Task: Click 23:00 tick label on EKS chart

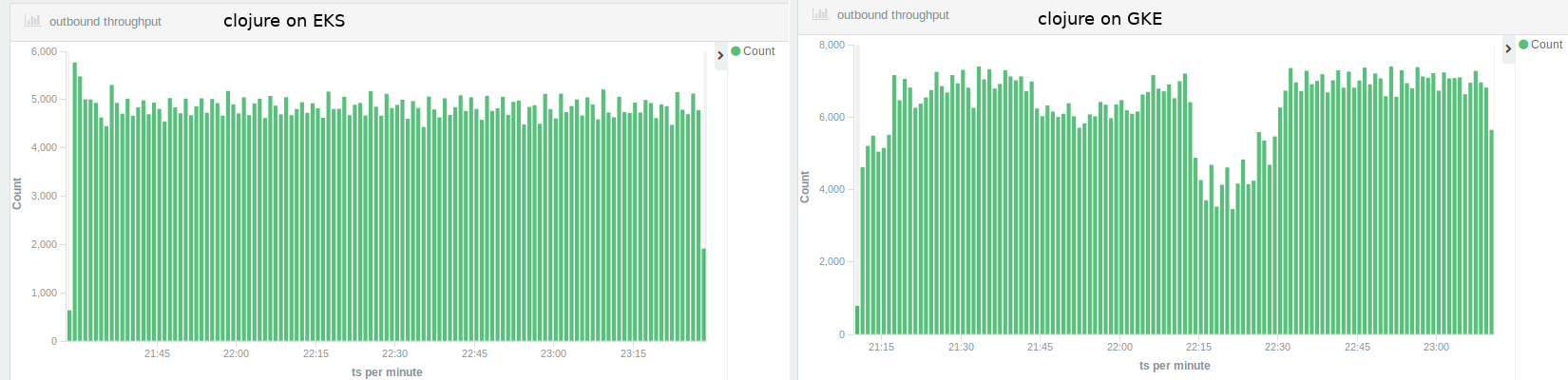Action: pyautogui.click(x=553, y=353)
